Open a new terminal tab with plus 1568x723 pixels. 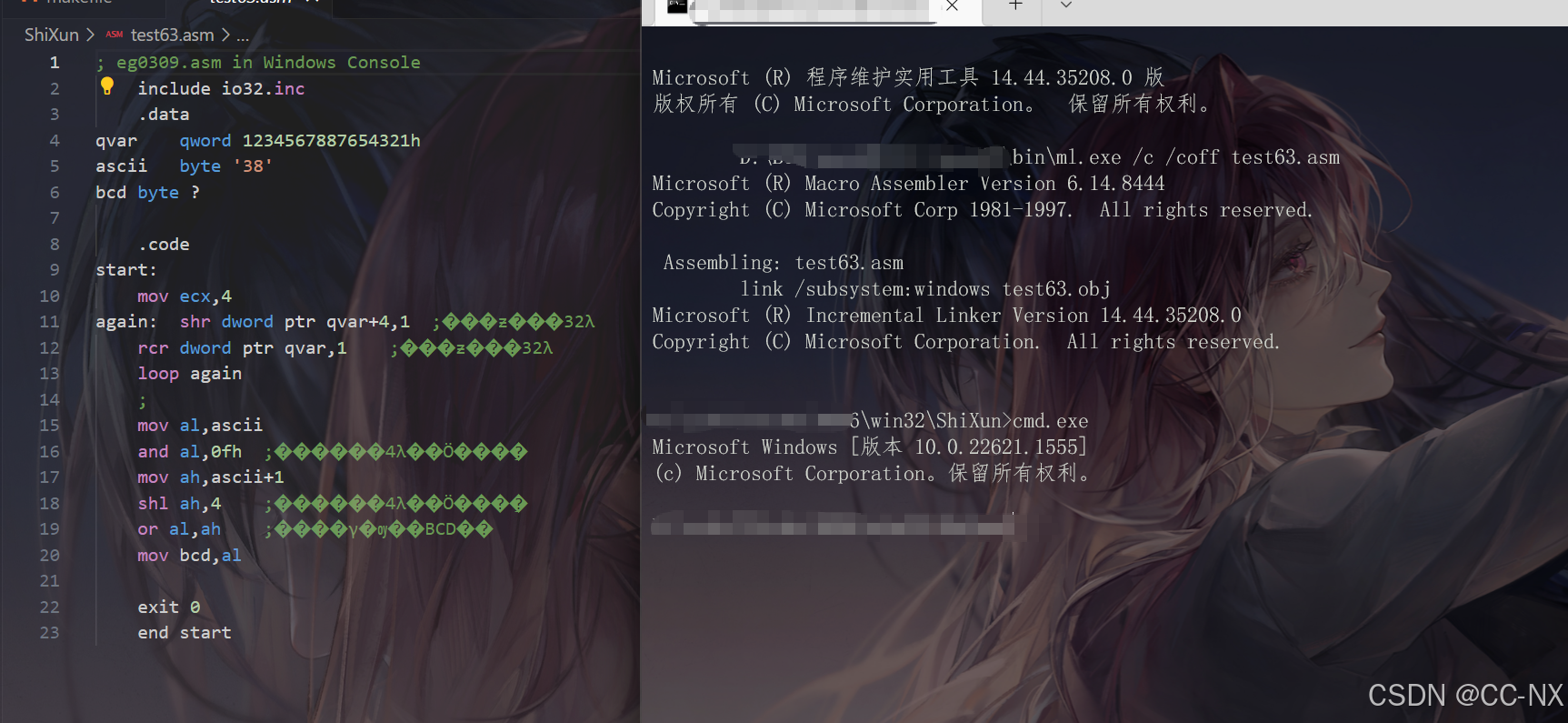pyautogui.click(x=1015, y=5)
